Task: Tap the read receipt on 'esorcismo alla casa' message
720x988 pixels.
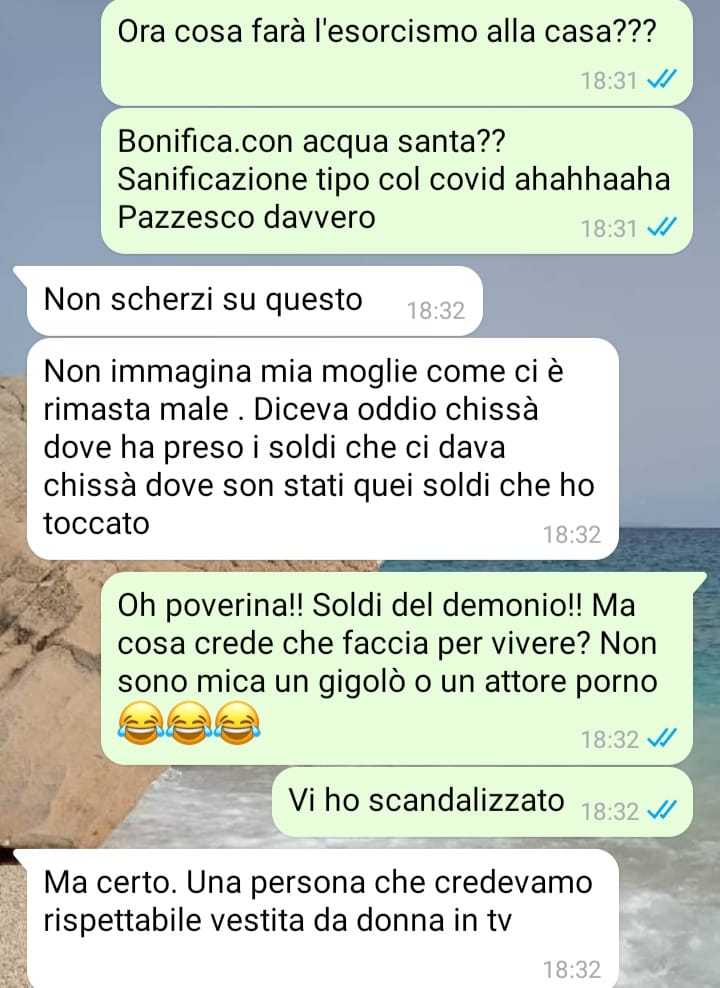Action: point(662,80)
